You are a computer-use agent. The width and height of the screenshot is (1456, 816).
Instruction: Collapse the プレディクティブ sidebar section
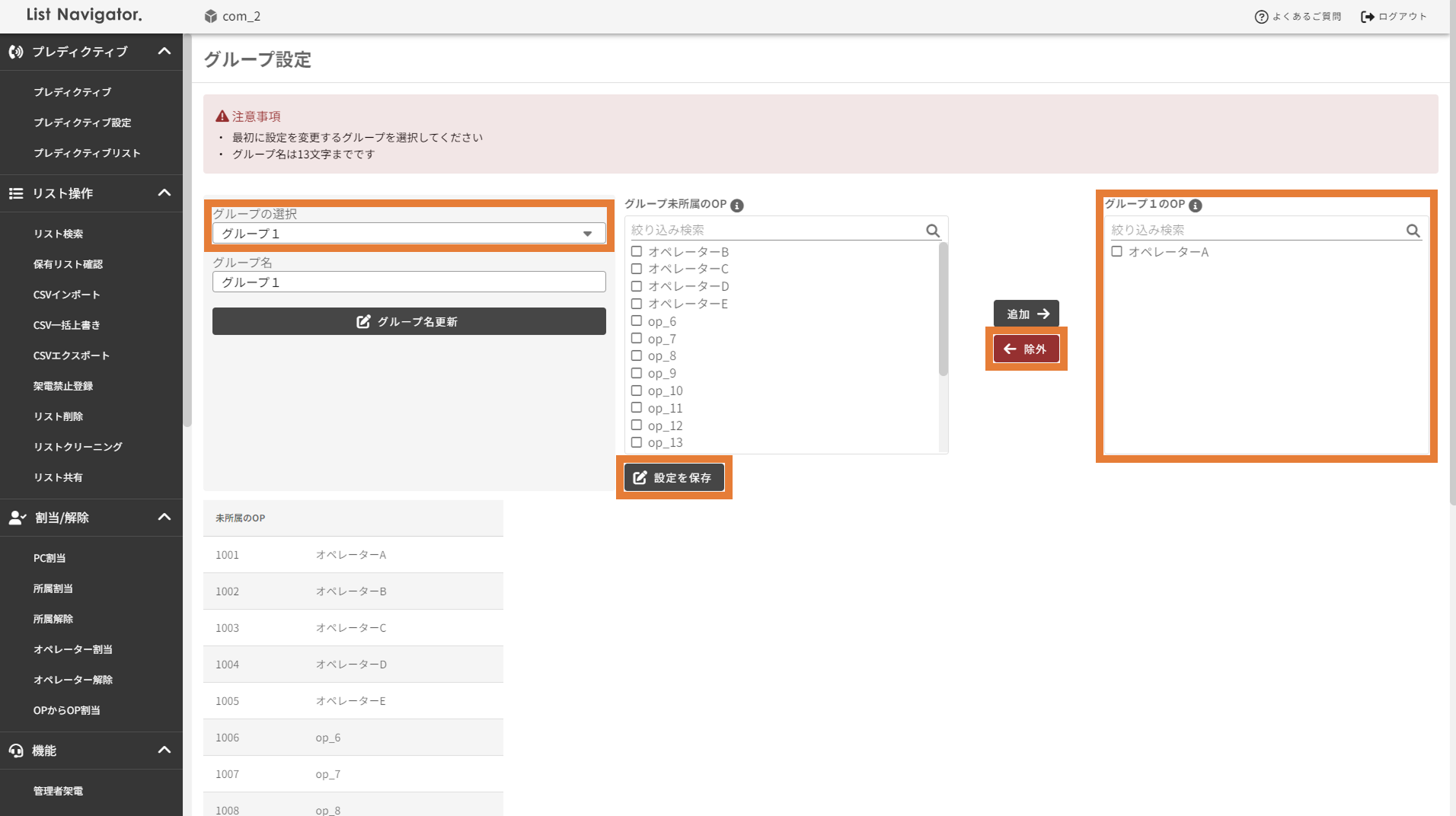(164, 52)
